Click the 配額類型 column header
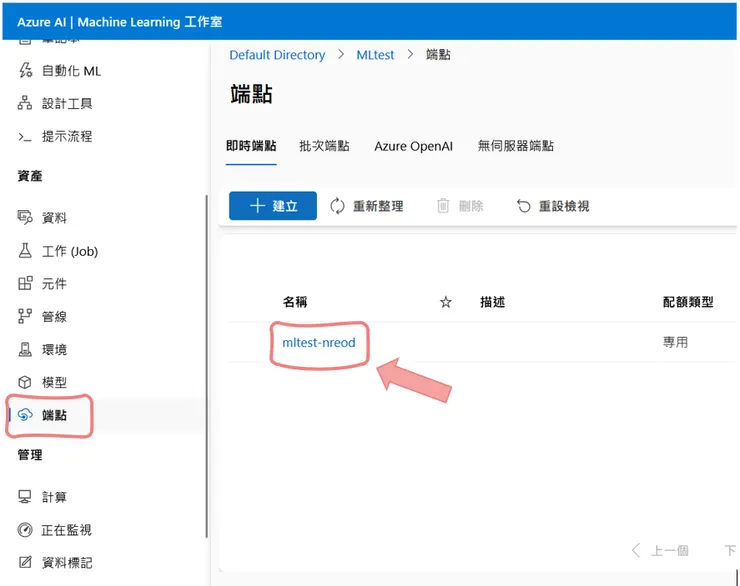 (688, 302)
